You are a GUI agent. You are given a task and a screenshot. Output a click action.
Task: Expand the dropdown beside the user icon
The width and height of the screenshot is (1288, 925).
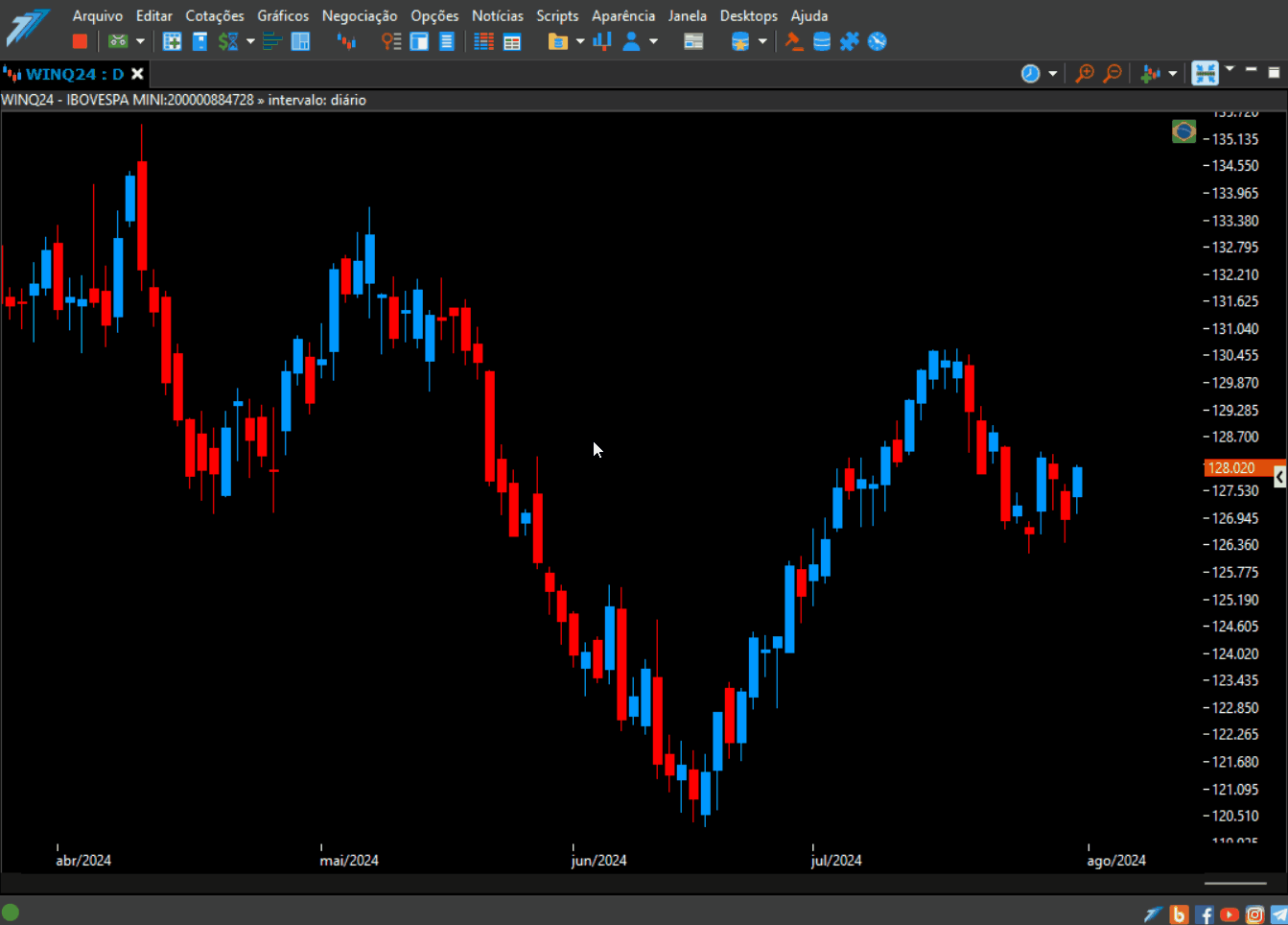tap(653, 41)
